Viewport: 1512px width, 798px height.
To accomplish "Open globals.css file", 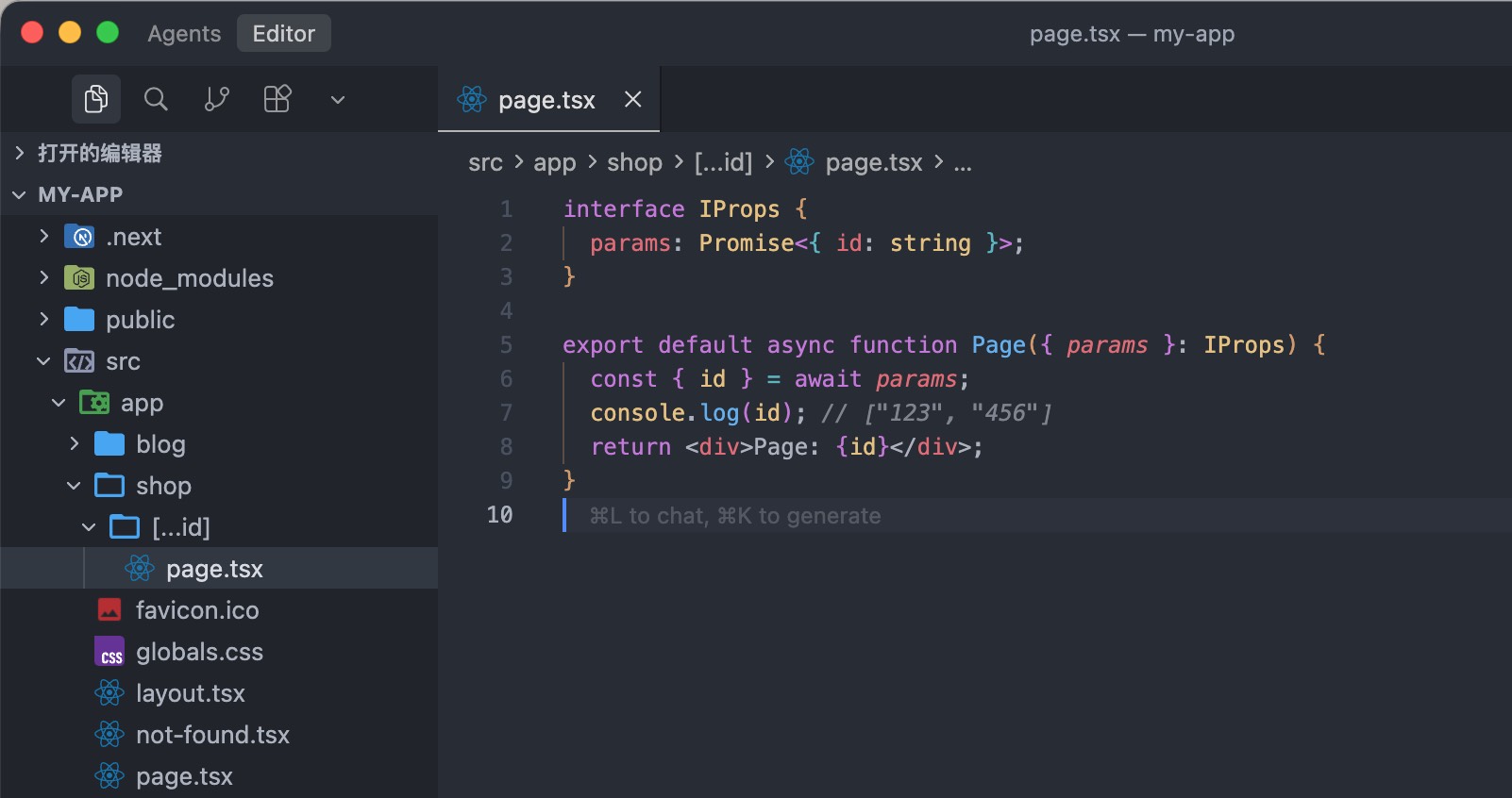I will point(199,652).
